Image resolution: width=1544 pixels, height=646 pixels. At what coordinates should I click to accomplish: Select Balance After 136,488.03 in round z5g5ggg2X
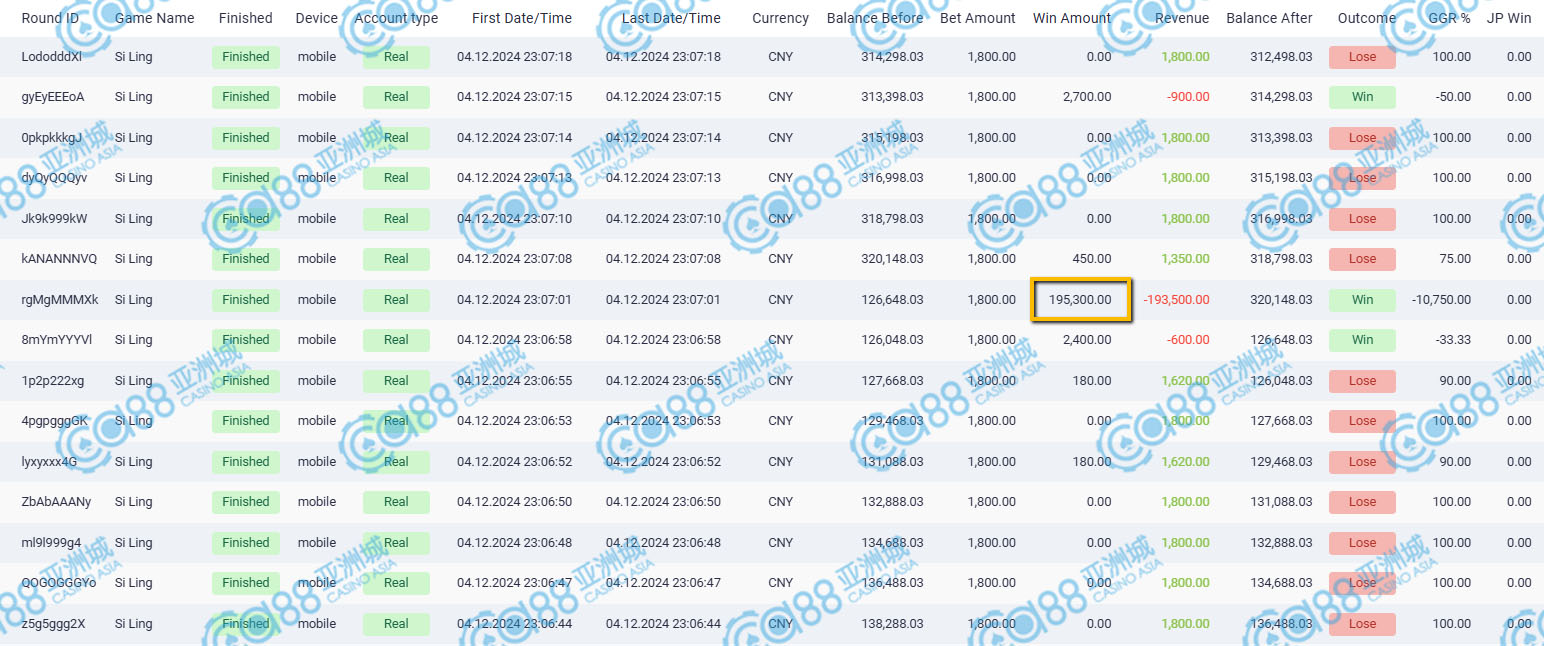click(1281, 624)
